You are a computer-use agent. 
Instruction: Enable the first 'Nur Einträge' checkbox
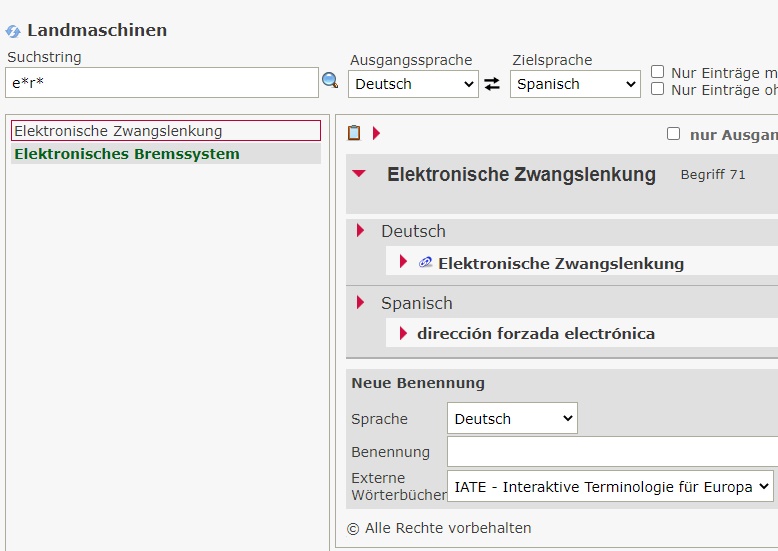click(x=658, y=72)
